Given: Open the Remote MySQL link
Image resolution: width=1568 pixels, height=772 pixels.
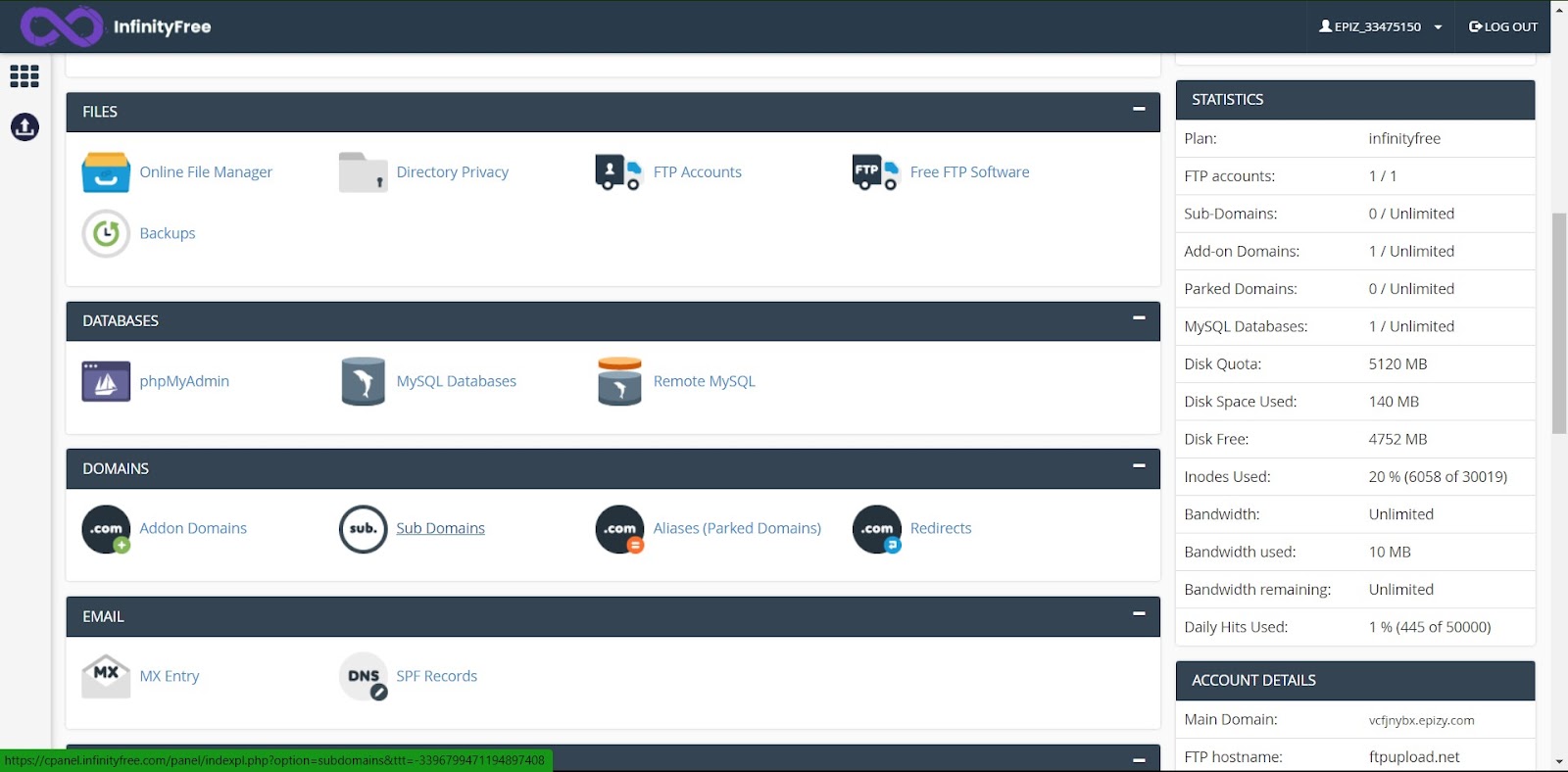Looking at the screenshot, I should click(x=704, y=382).
